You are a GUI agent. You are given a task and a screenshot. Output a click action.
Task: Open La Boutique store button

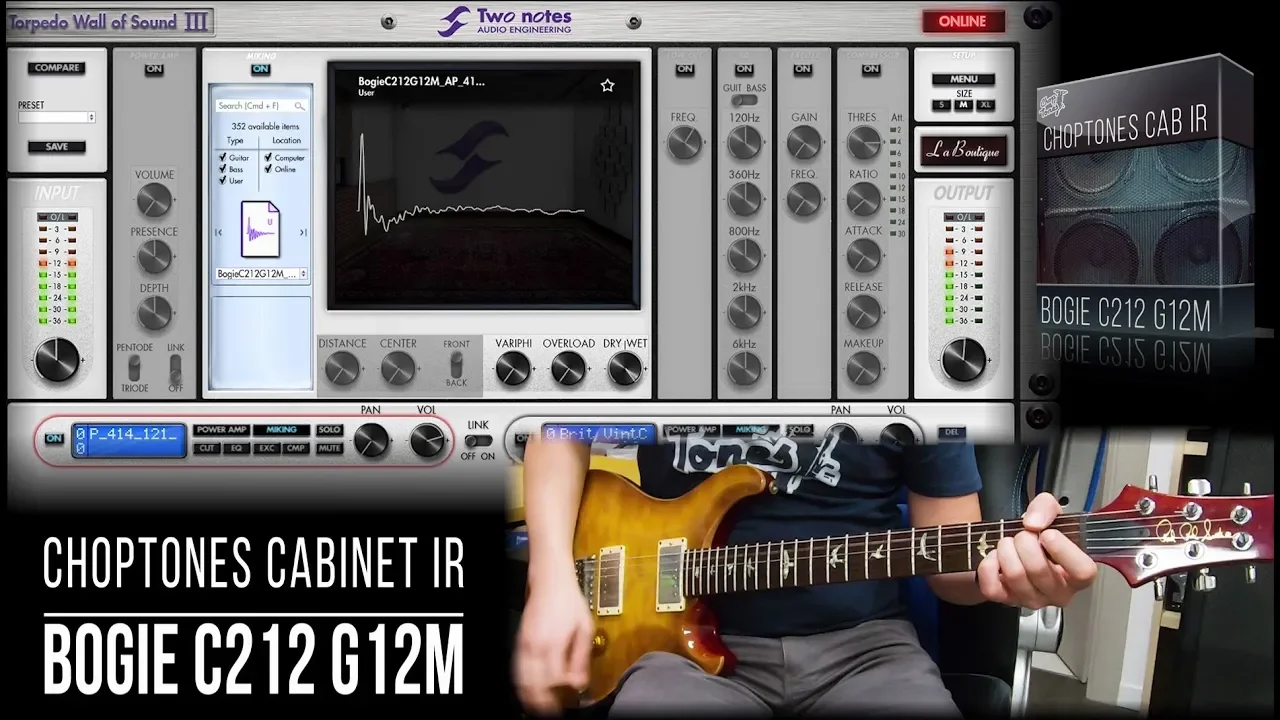[x=963, y=151]
